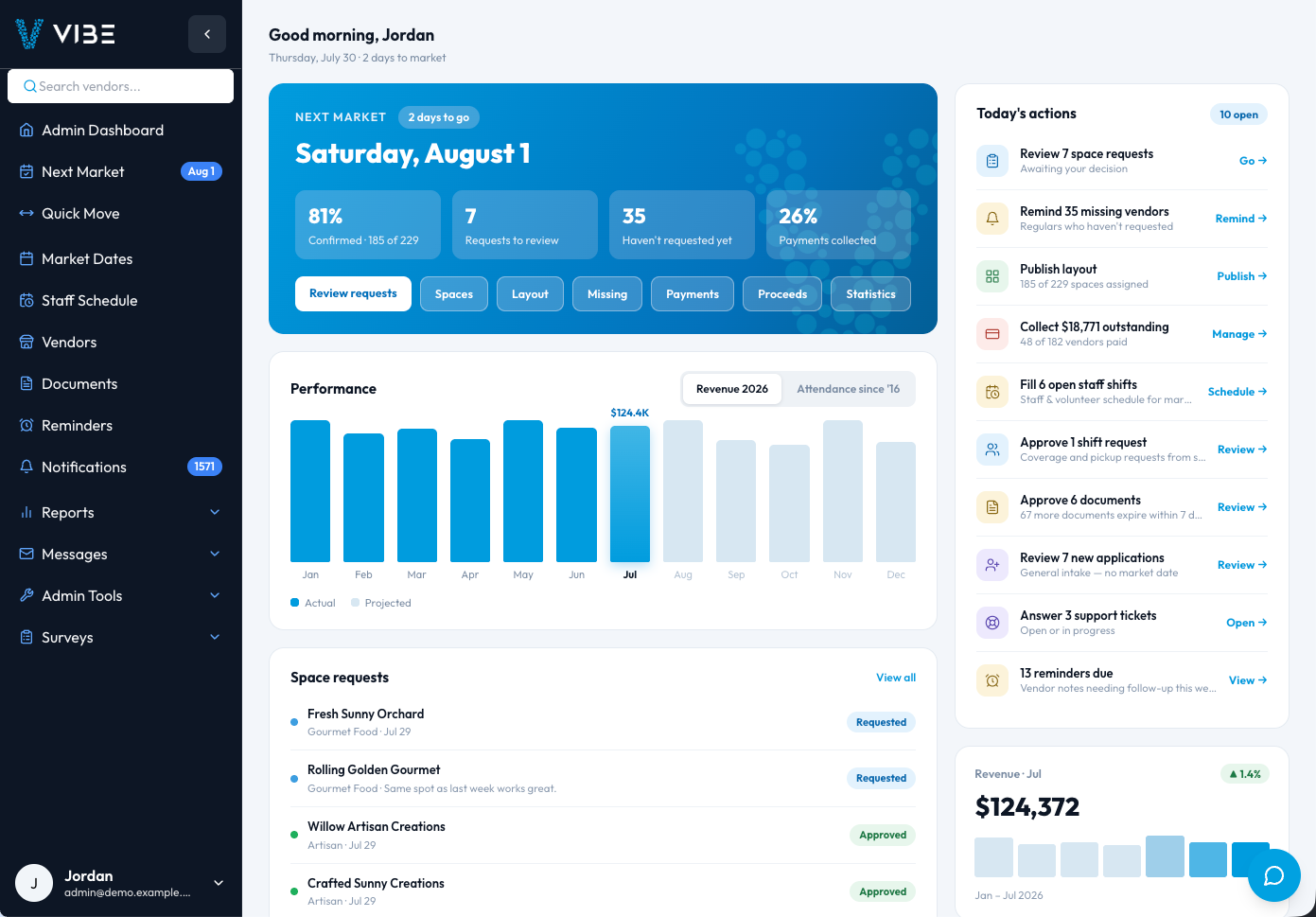Click the Messages envelope icon
Viewport: 1316px width, 917px height.
(x=26, y=555)
